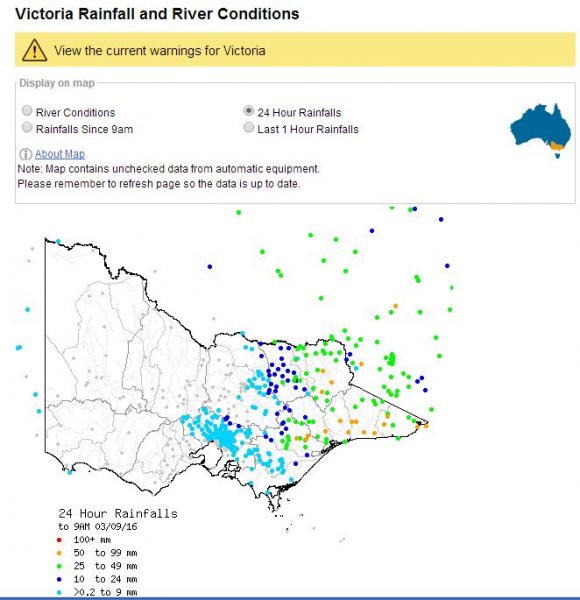Click the orange 50 to 99 mm legend dot
The image size is (580, 600).
[x=59, y=553]
